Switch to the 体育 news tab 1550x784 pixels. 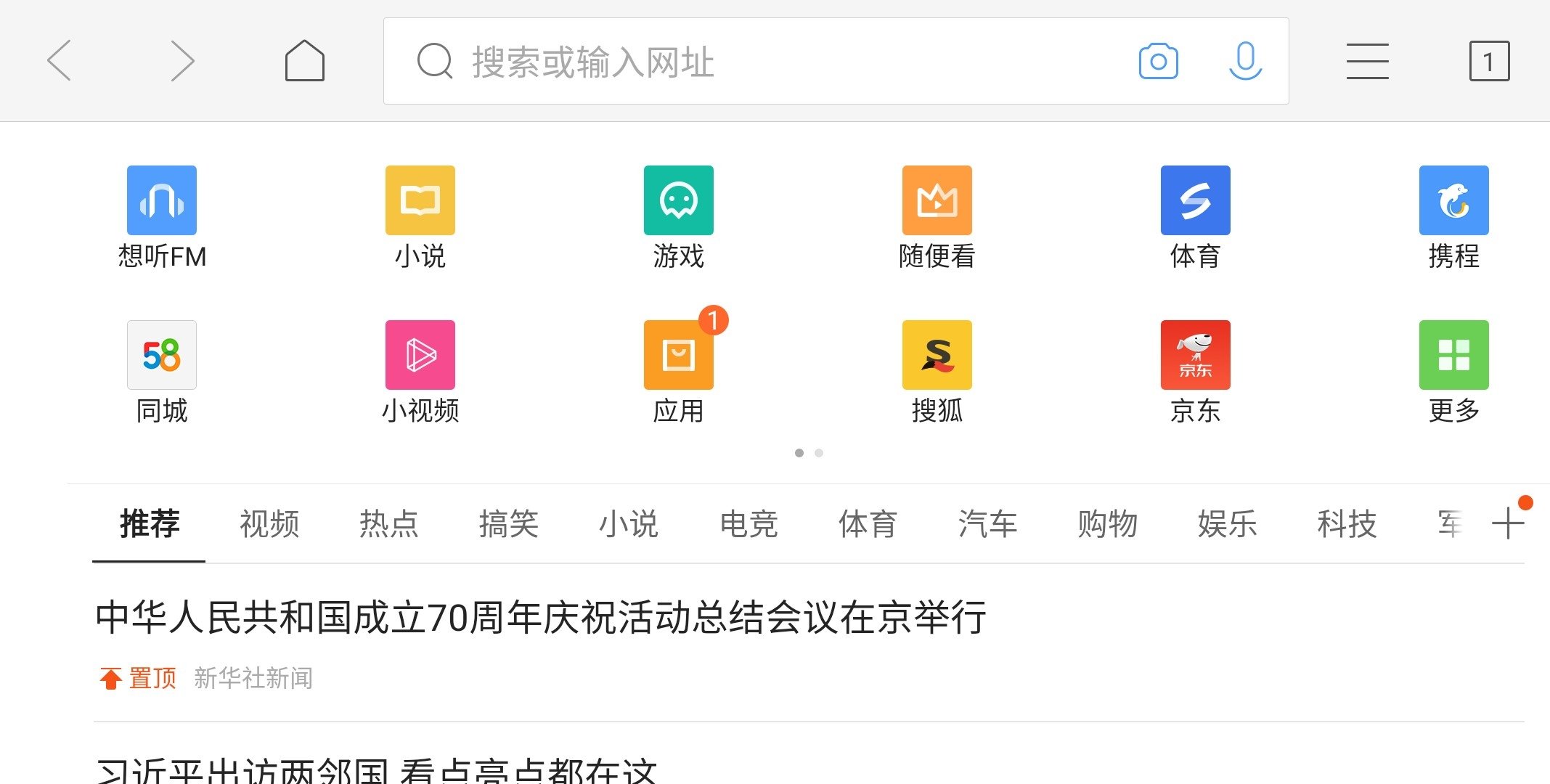coord(868,523)
